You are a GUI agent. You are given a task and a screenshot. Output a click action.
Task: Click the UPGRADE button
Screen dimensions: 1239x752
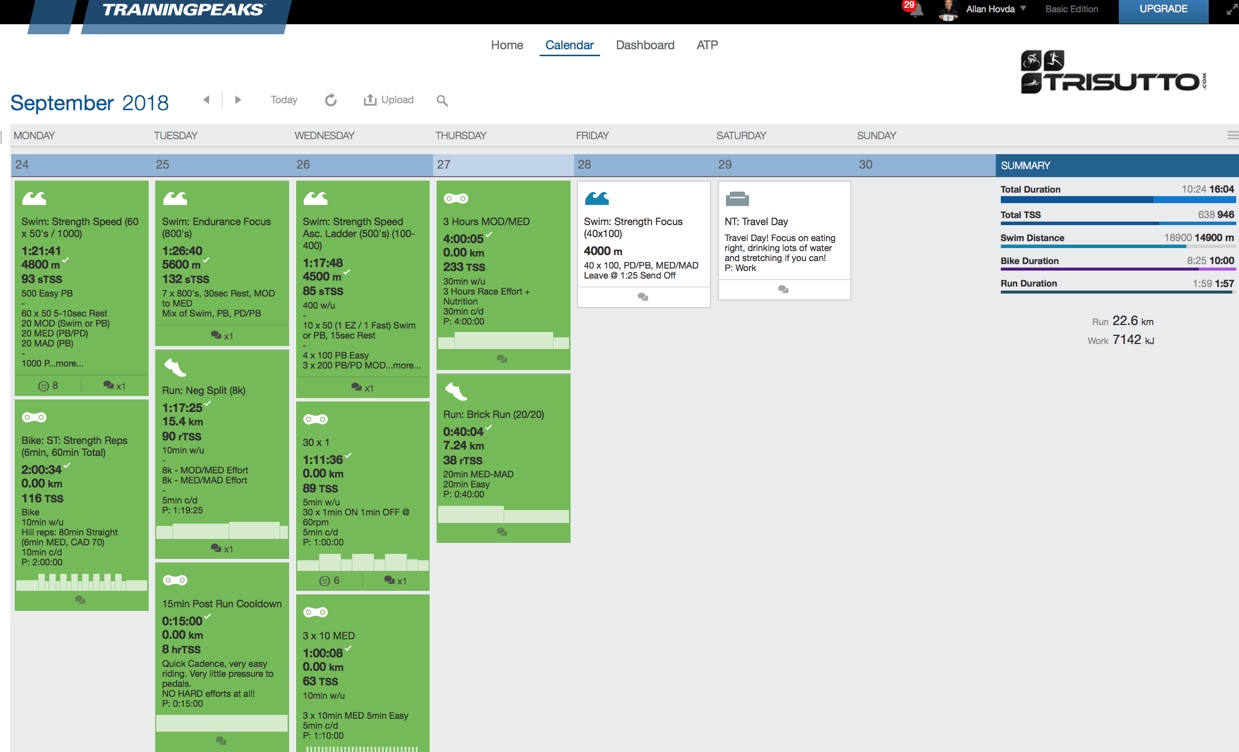tap(1163, 10)
